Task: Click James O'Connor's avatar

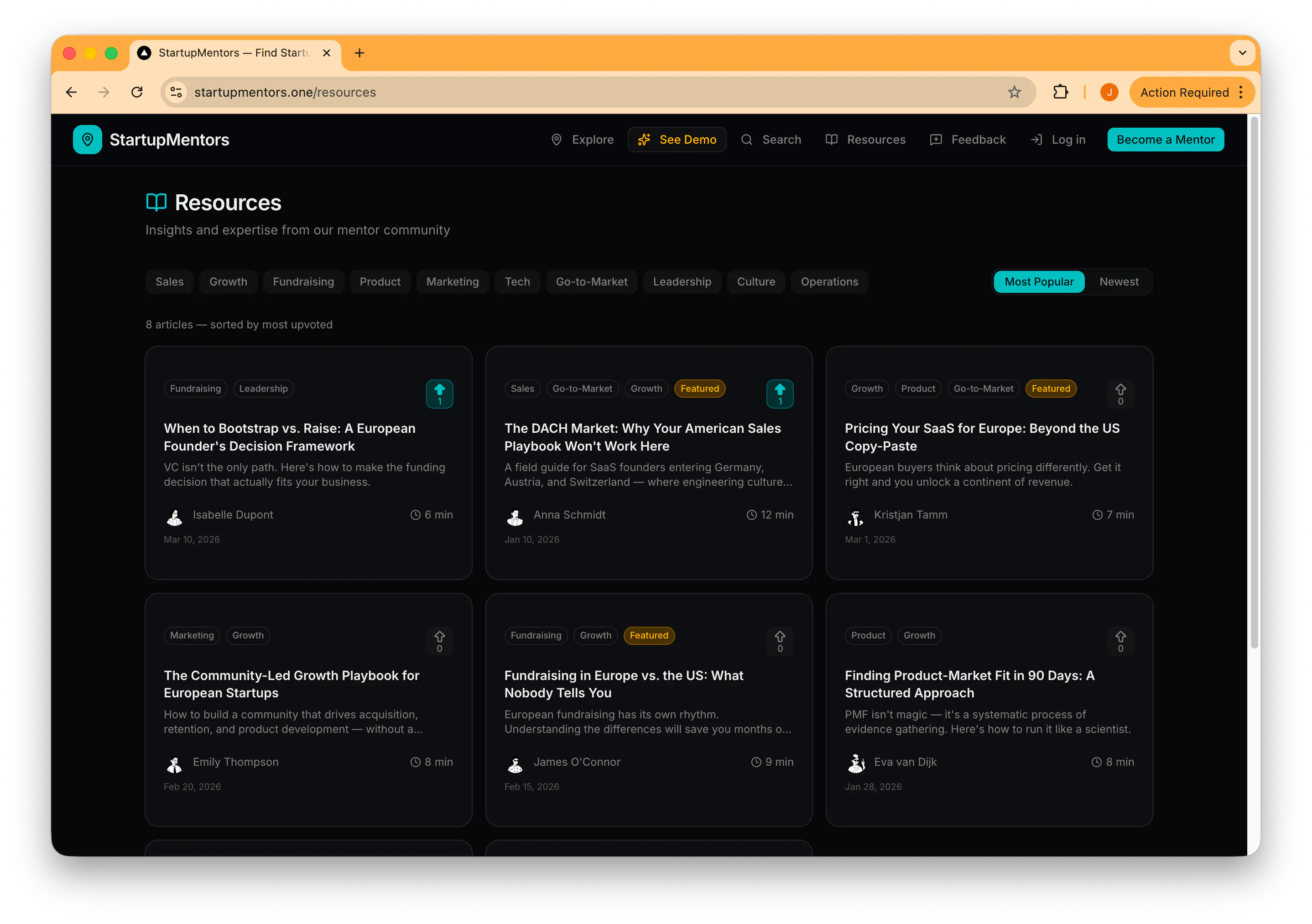Action: (515, 763)
